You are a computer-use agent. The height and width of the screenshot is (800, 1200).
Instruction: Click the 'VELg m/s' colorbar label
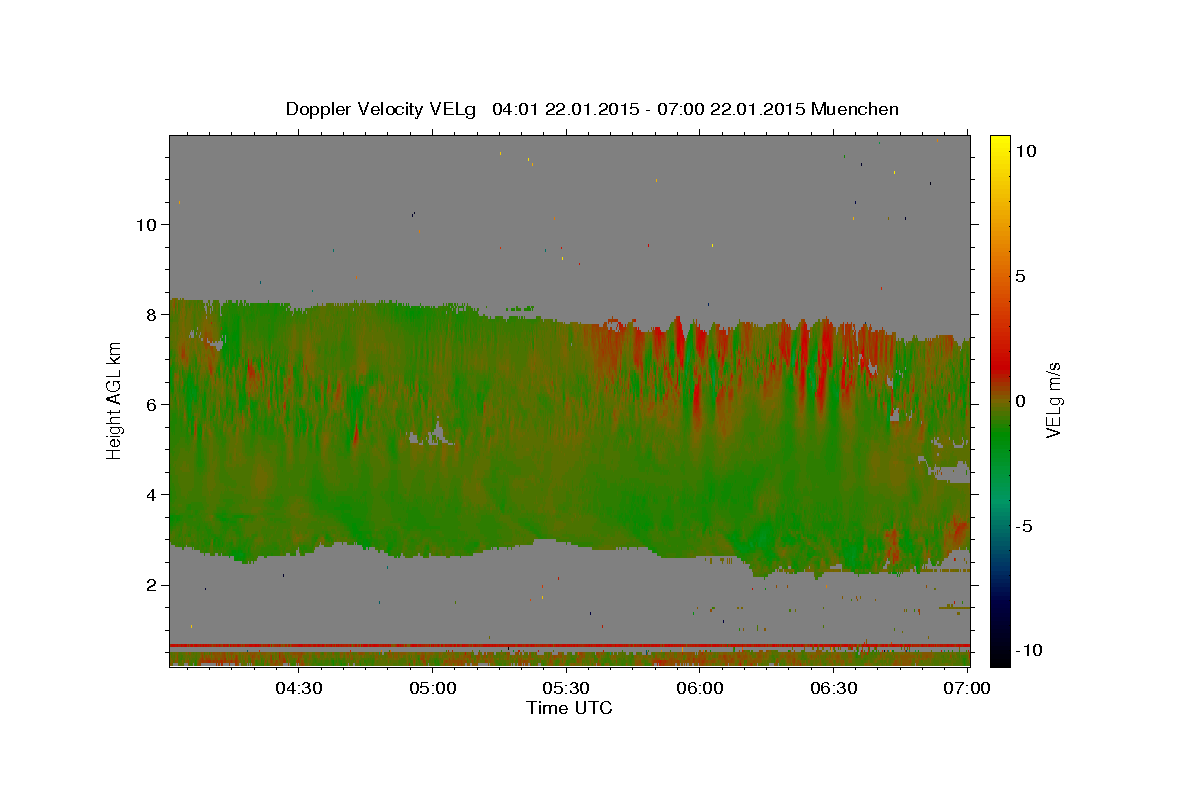click(x=1053, y=400)
